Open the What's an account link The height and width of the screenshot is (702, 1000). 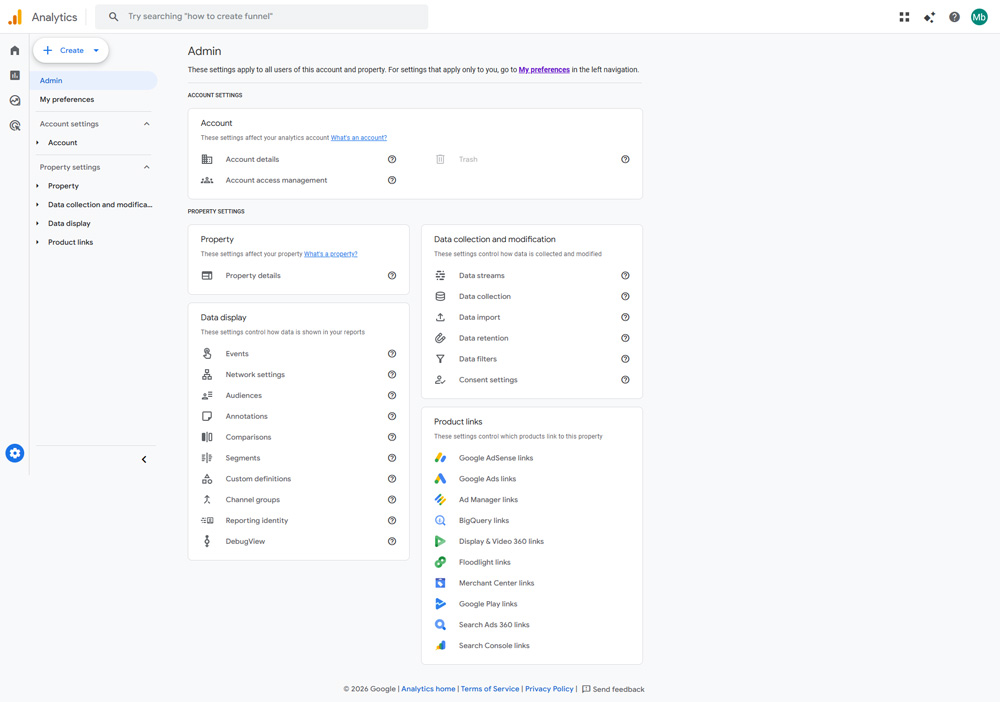358,138
